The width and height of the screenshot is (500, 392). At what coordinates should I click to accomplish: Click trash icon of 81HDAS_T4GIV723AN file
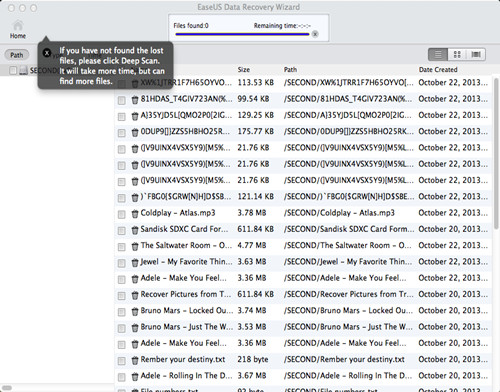135,100
